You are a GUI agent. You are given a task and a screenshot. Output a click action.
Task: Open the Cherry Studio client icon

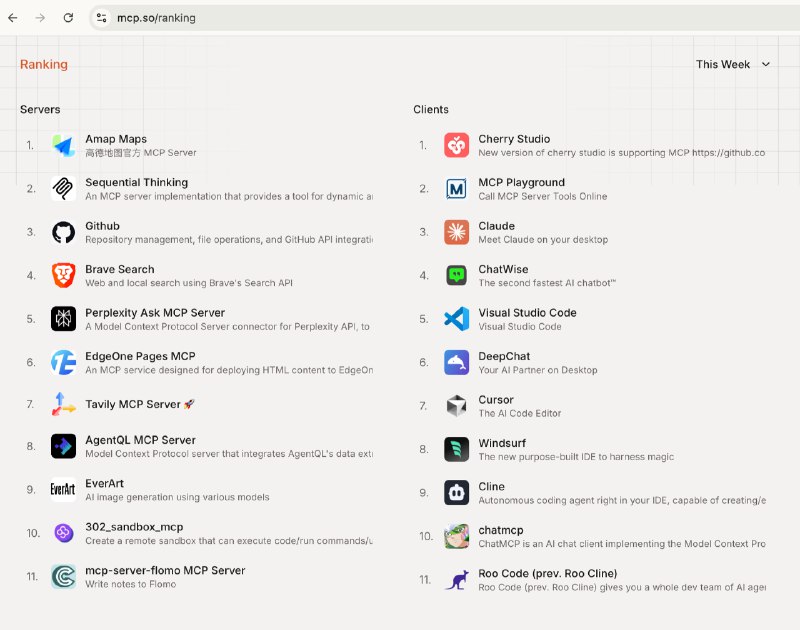pyautogui.click(x=456, y=145)
